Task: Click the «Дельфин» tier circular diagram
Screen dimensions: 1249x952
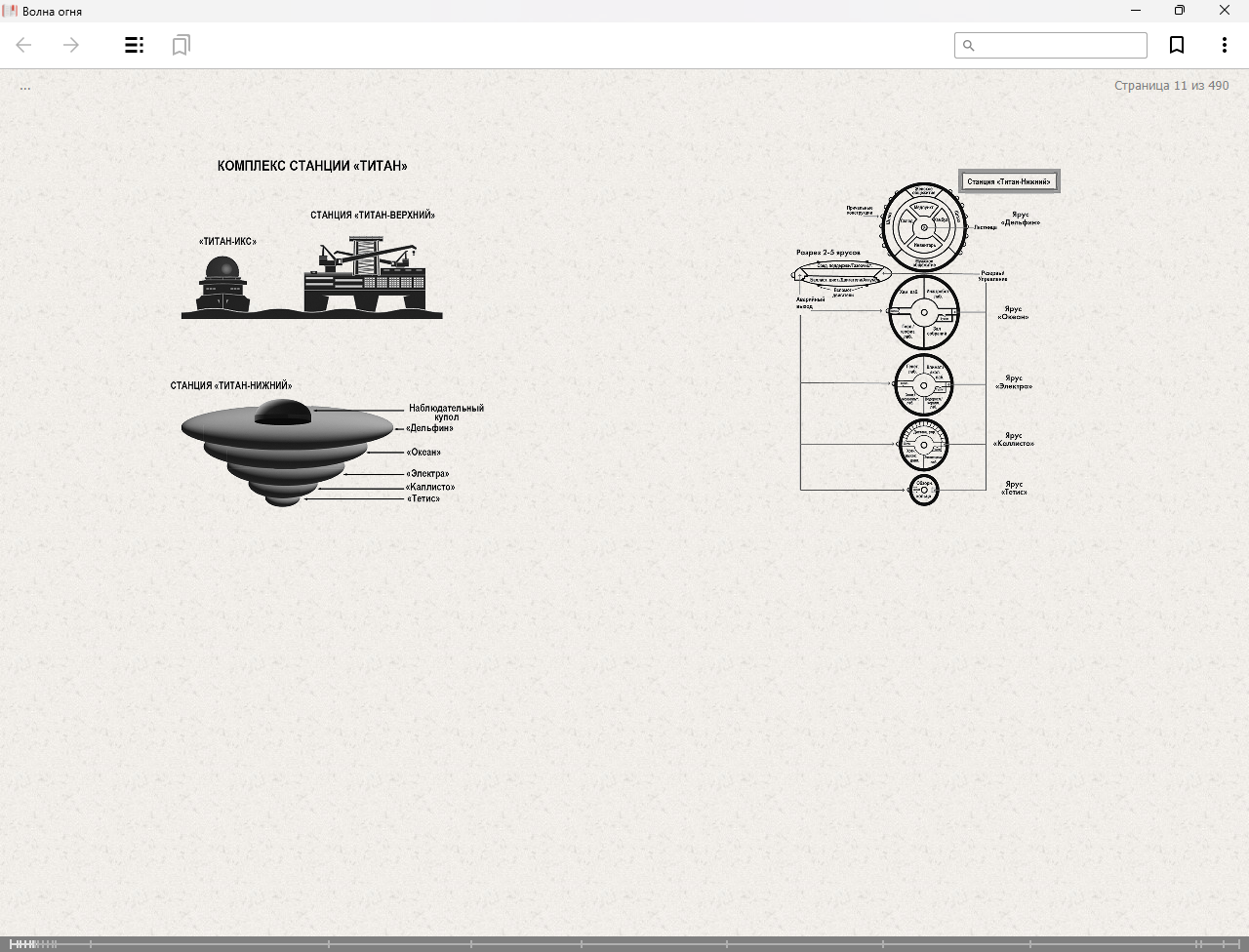Action: click(924, 227)
